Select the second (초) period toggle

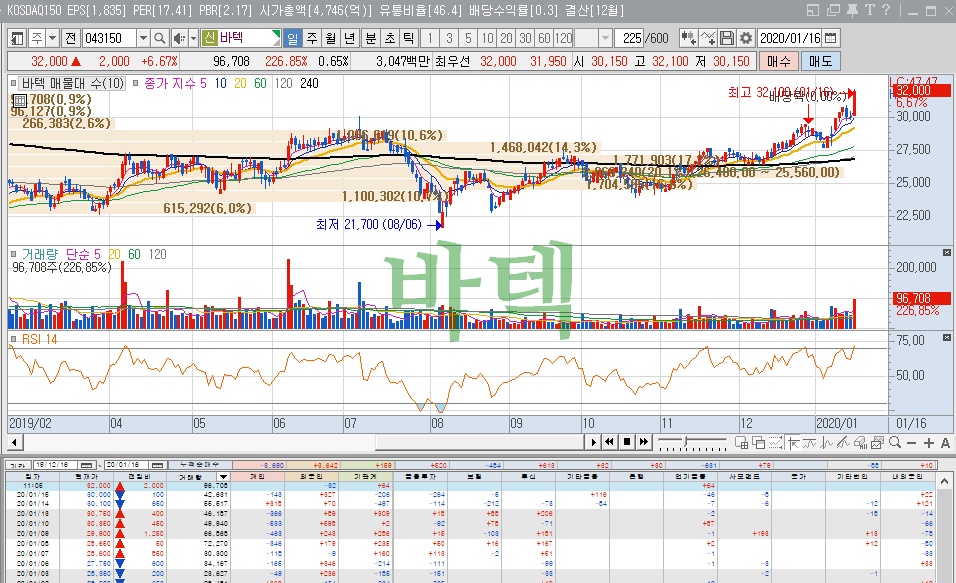tap(390, 38)
